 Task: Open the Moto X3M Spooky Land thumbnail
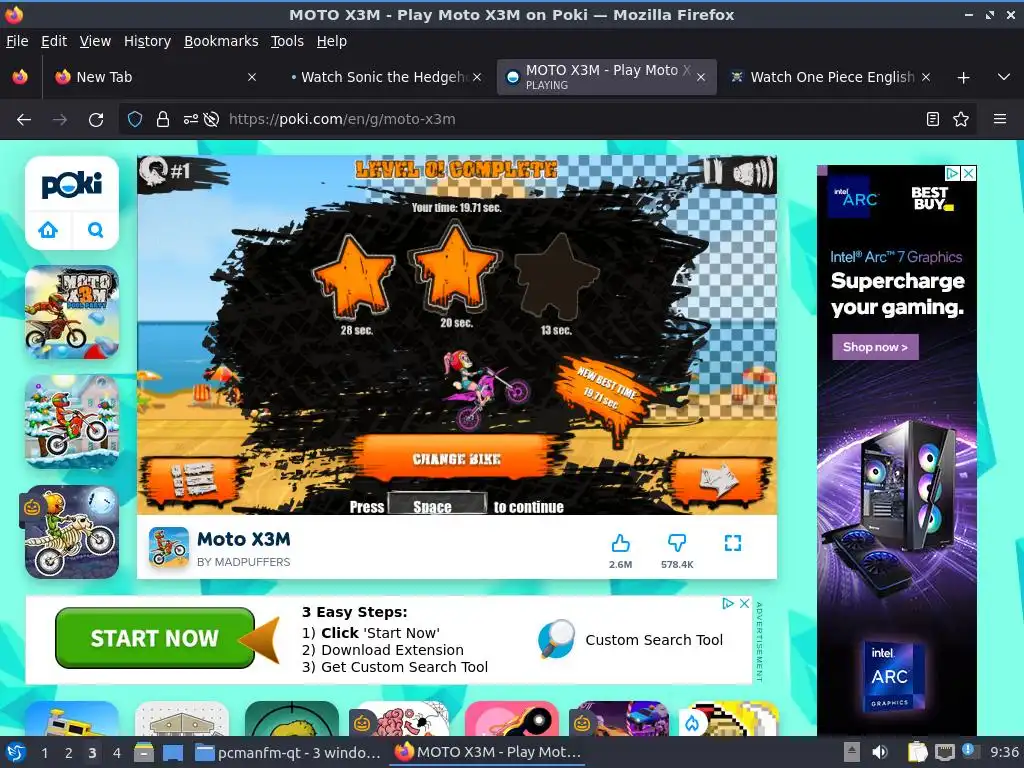[x=72, y=532]
